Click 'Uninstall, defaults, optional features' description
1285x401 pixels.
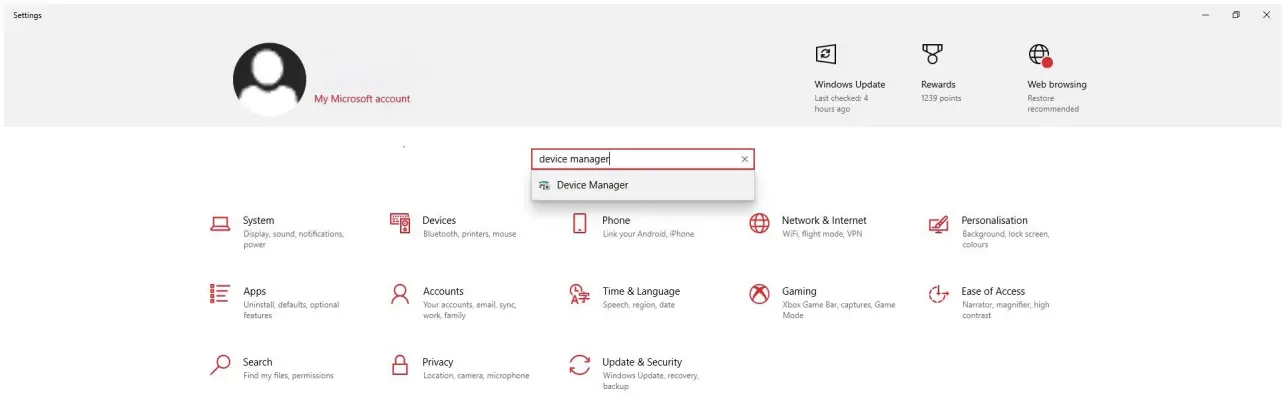pos(291,310)
